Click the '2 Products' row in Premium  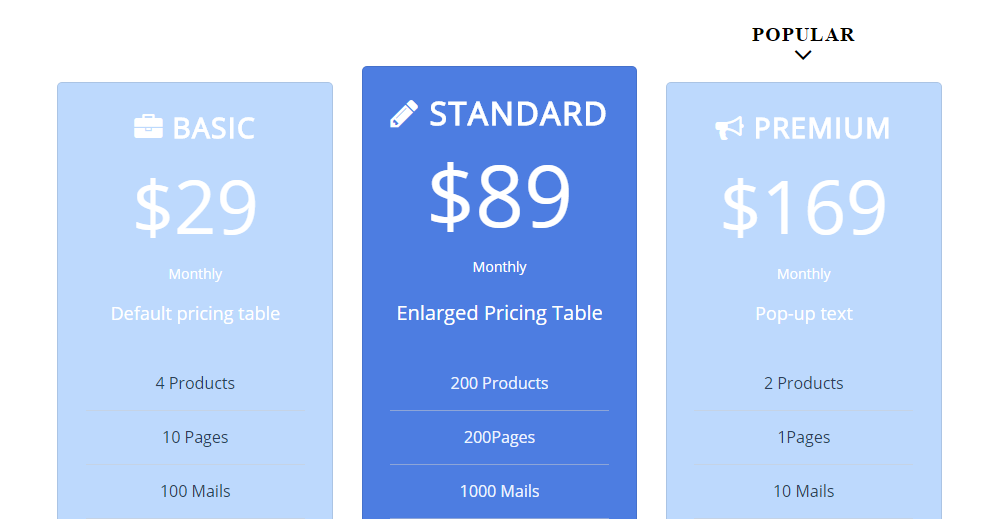tap(804, 383)
